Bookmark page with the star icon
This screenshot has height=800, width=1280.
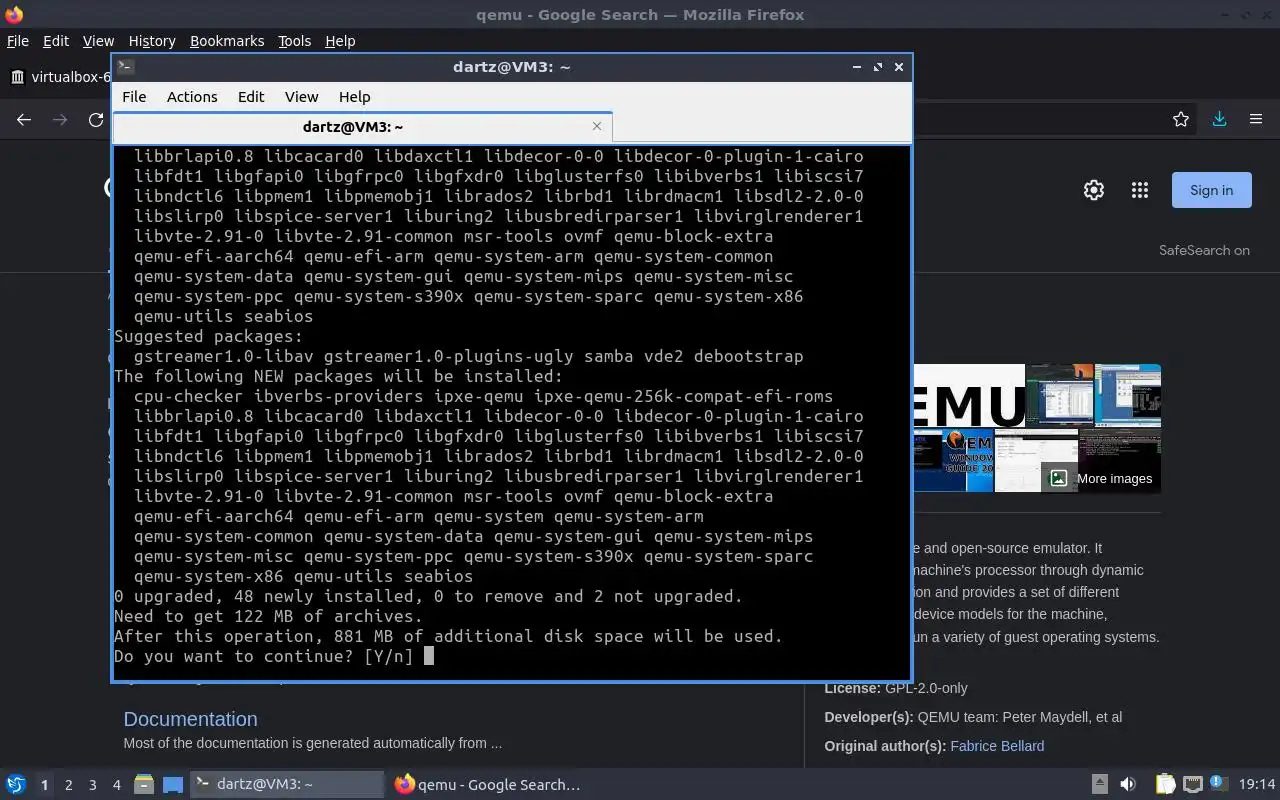[x=1181, y=119]
